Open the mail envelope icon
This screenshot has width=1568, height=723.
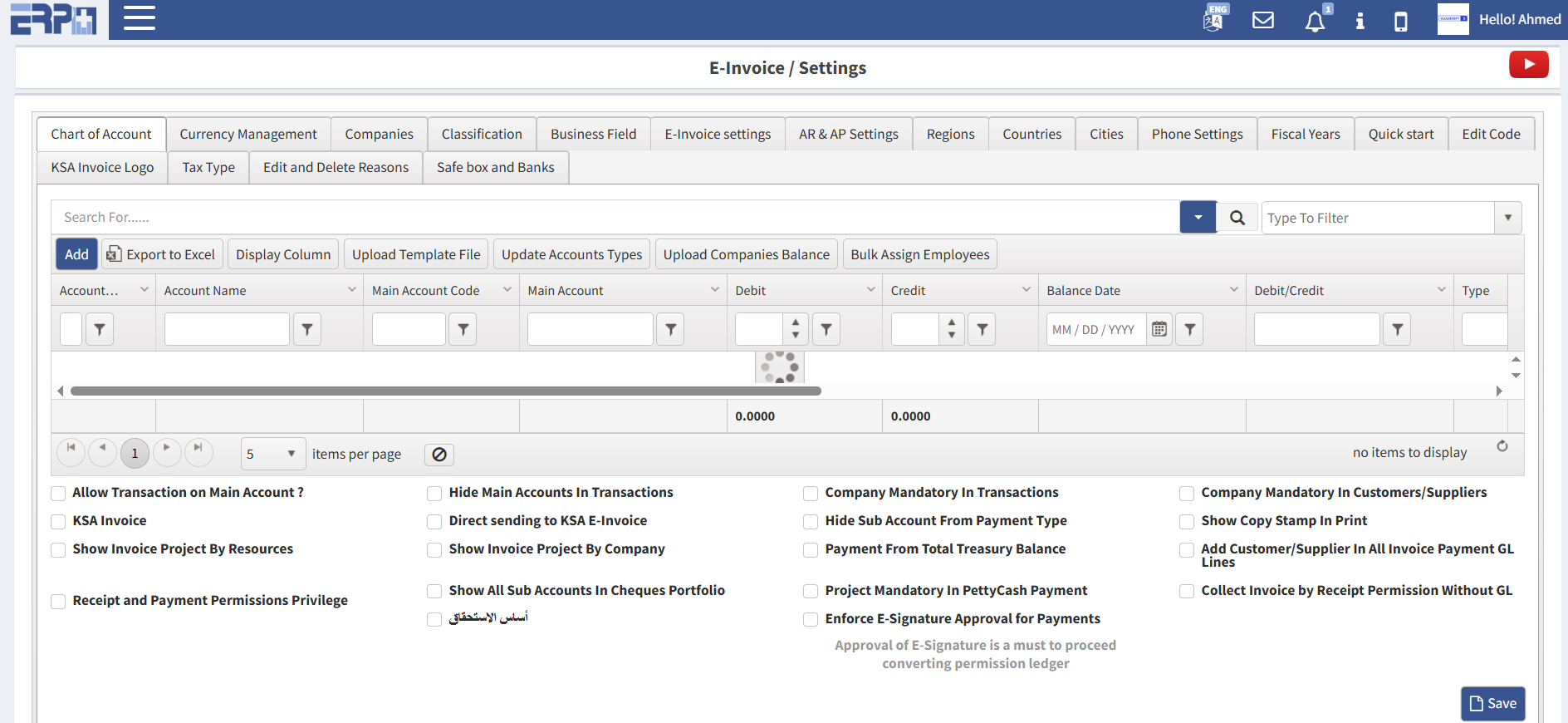1262,20
